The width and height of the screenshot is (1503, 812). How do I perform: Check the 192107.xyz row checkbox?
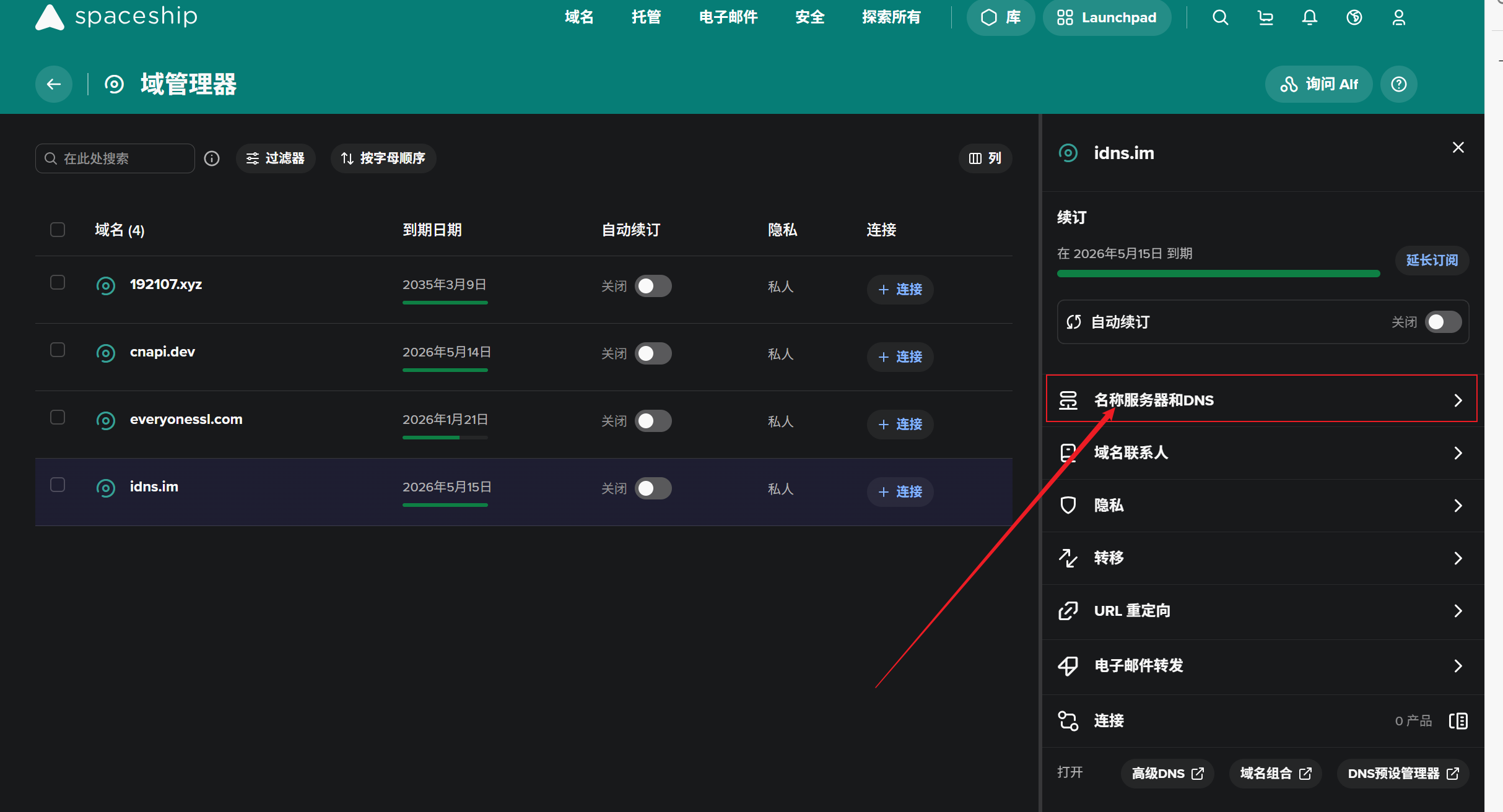click(x=58, y=282)
